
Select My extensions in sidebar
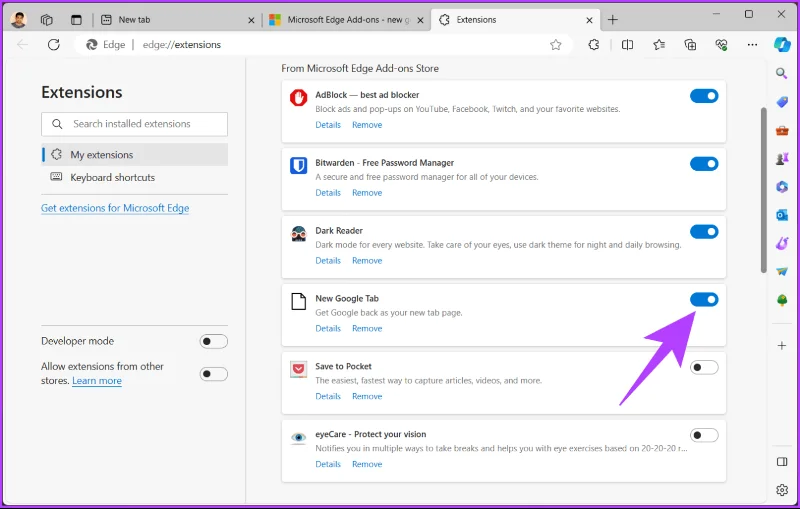135,155
